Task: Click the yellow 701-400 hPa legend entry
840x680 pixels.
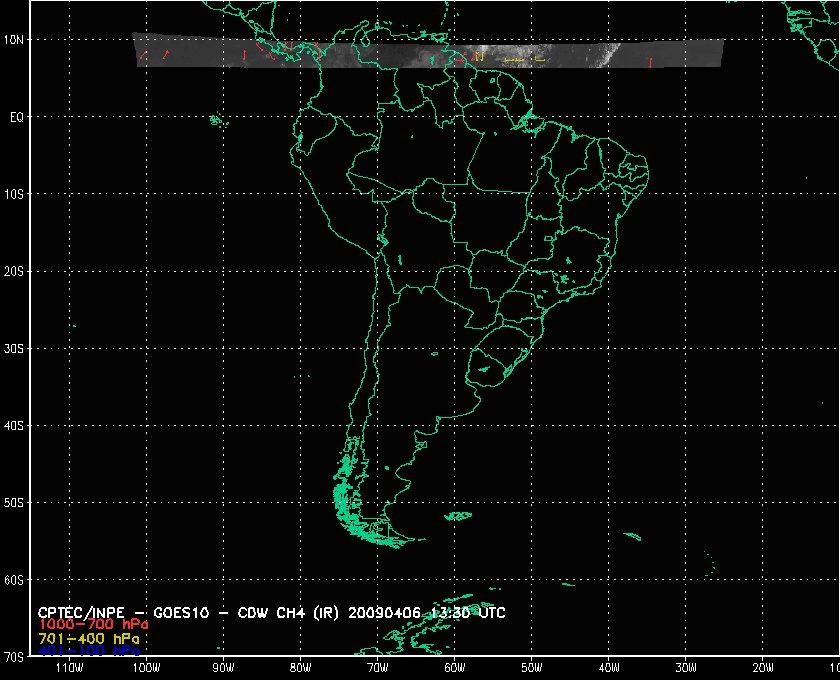Action: (88, 637)
